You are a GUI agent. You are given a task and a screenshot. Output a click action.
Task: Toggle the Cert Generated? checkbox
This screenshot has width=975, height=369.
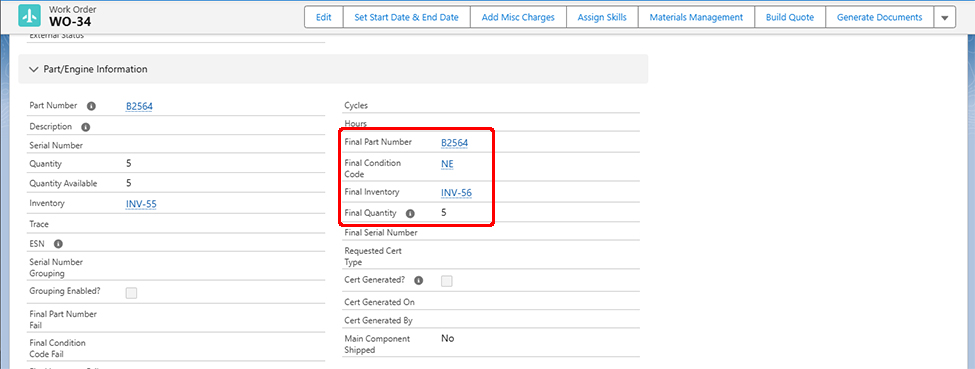[446, 281]
